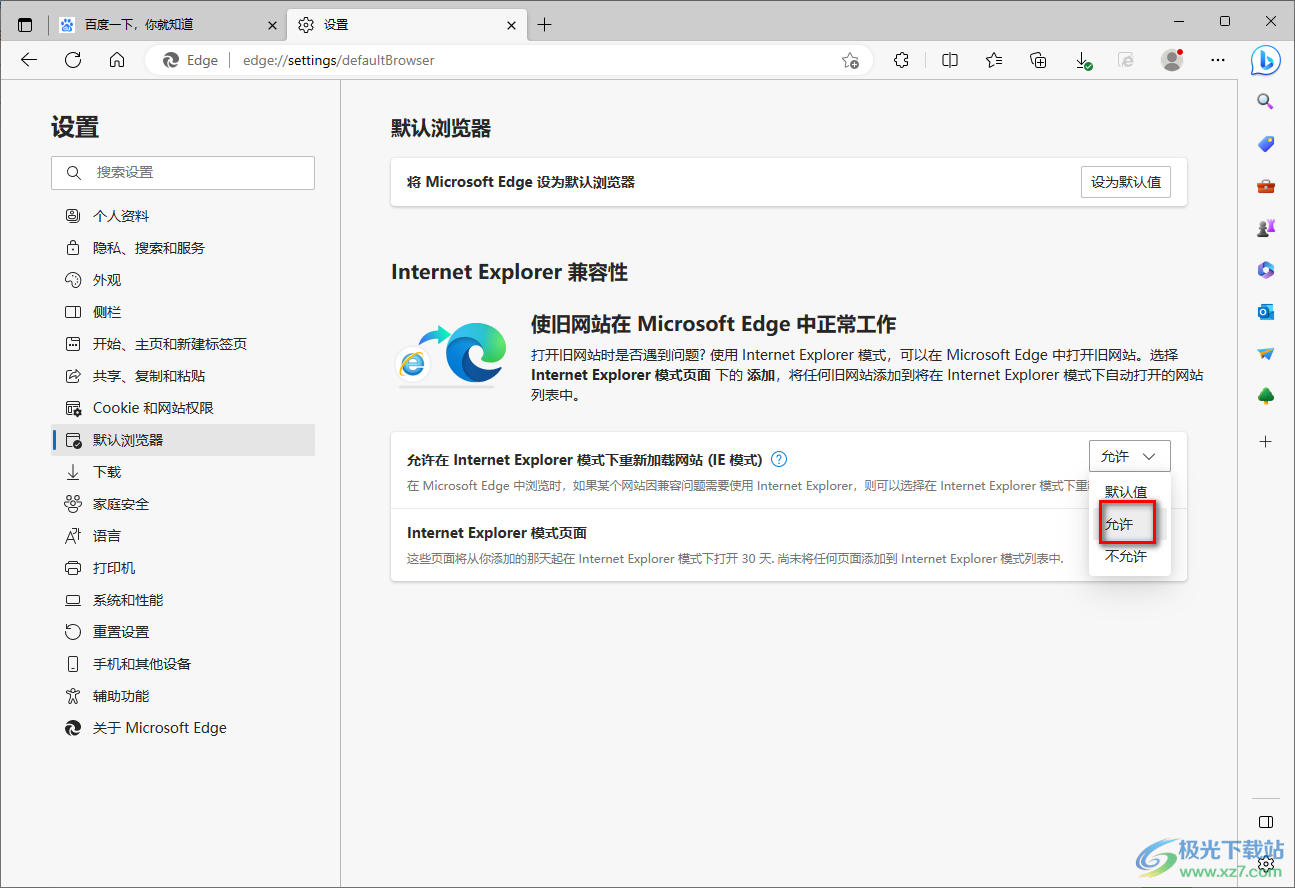The height and width of the screenshot is (888, 1295).
Task: Open sidebar green tree icon
Action: tap(1266, 396)
